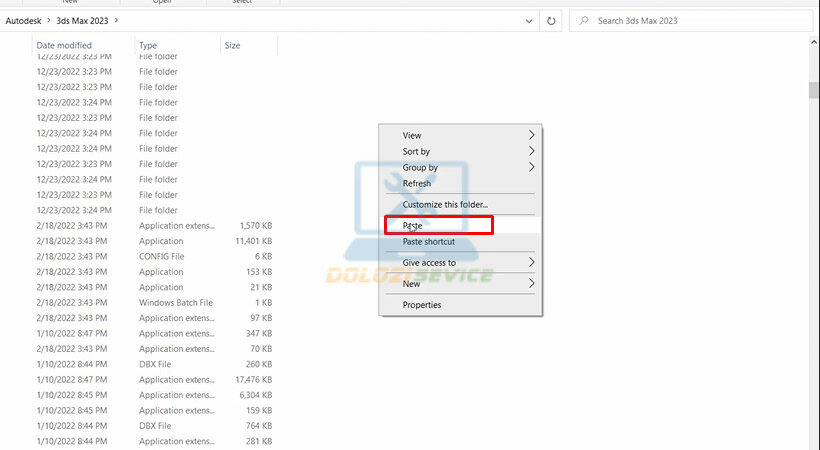820x450 pixels.
Task: Expand the chevron after 3ds Max 2023 breadcrumb
Action: click(116, 21)
